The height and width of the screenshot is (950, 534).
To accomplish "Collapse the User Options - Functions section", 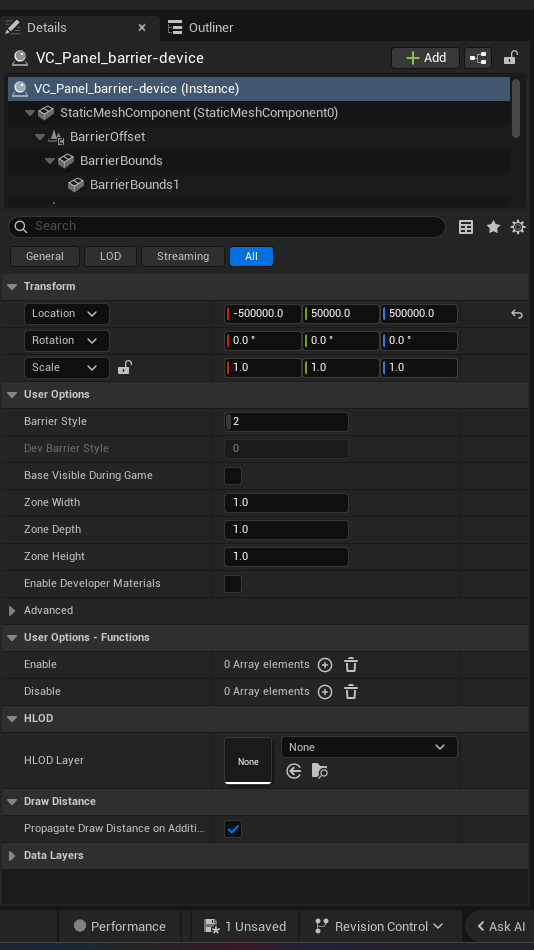I will pyautogui.click(x=12, y=637).
